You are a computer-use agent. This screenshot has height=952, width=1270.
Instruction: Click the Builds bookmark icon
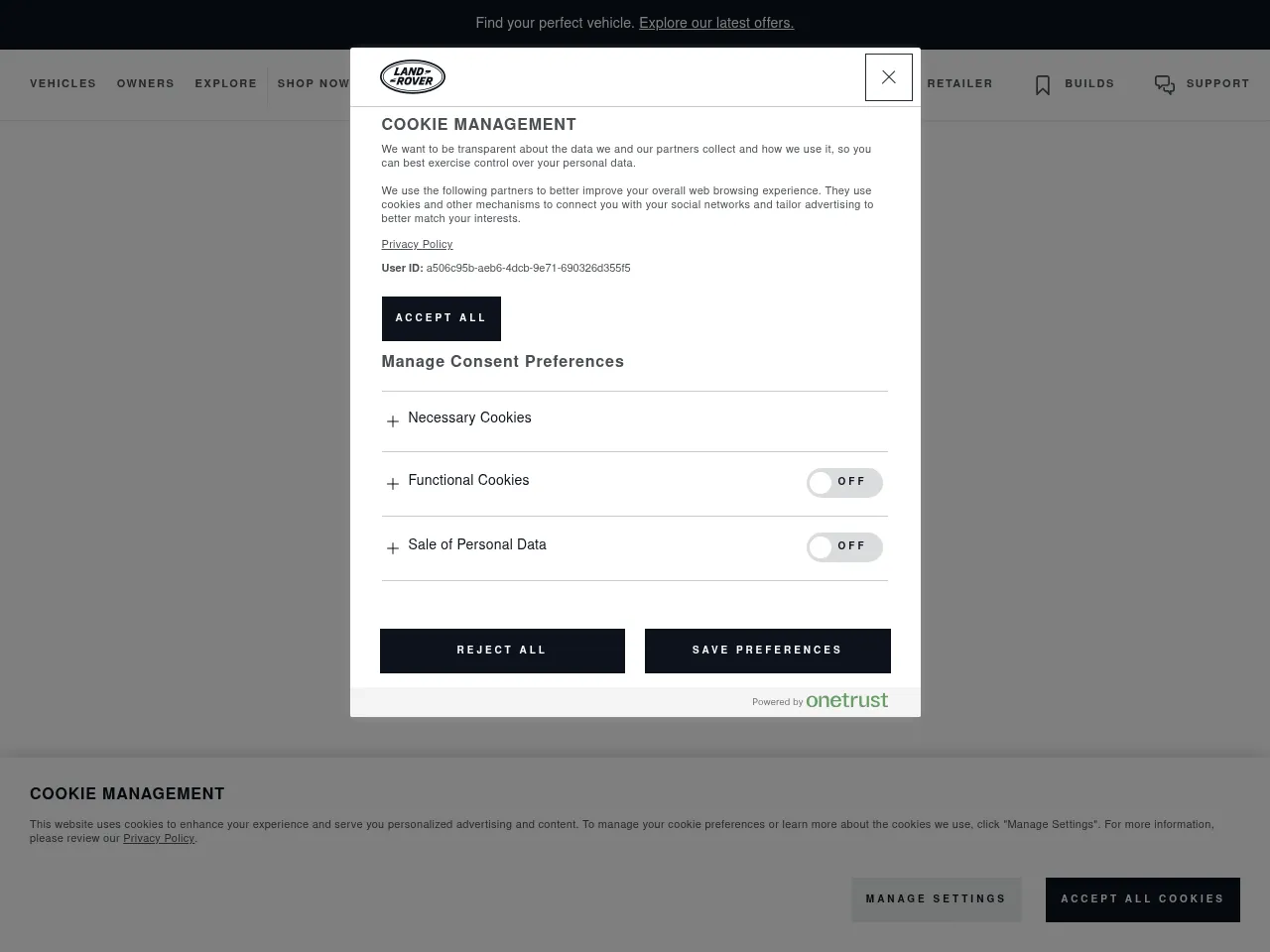[x=1042, y=85]
